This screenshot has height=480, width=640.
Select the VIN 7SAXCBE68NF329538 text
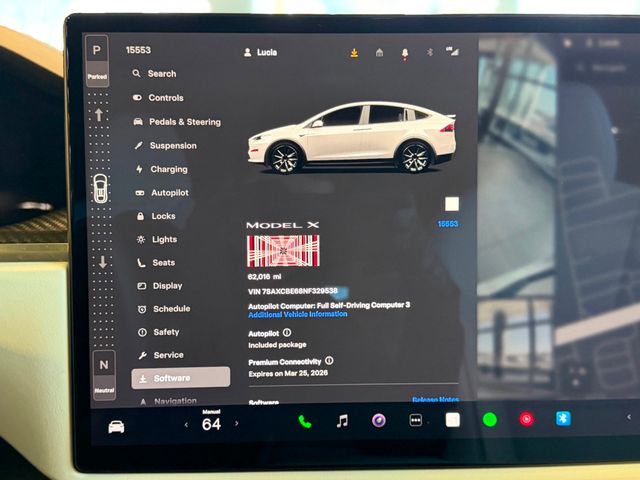(x=293, y=291)
